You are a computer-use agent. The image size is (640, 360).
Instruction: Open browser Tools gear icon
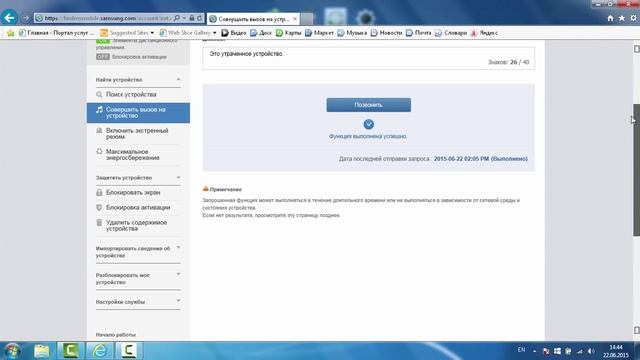633,18
